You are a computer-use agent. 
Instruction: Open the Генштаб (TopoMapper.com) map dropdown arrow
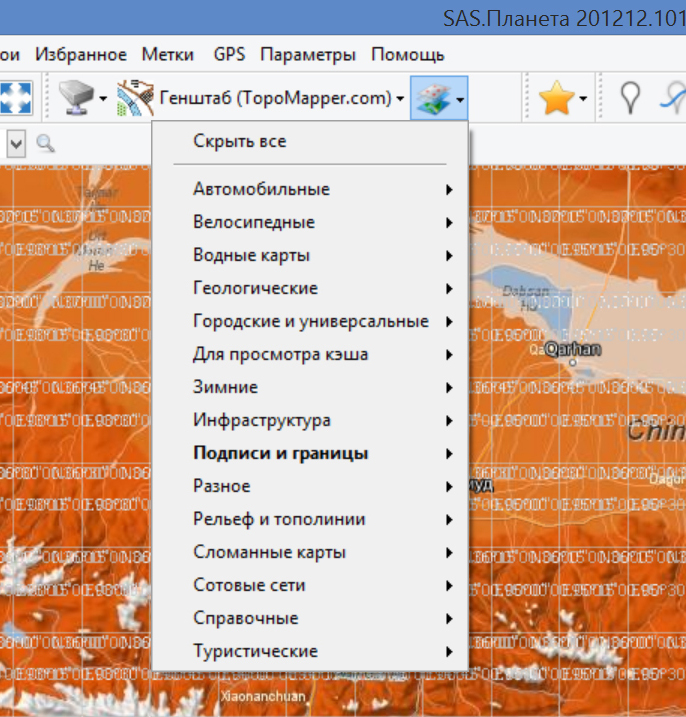point(399,99)
